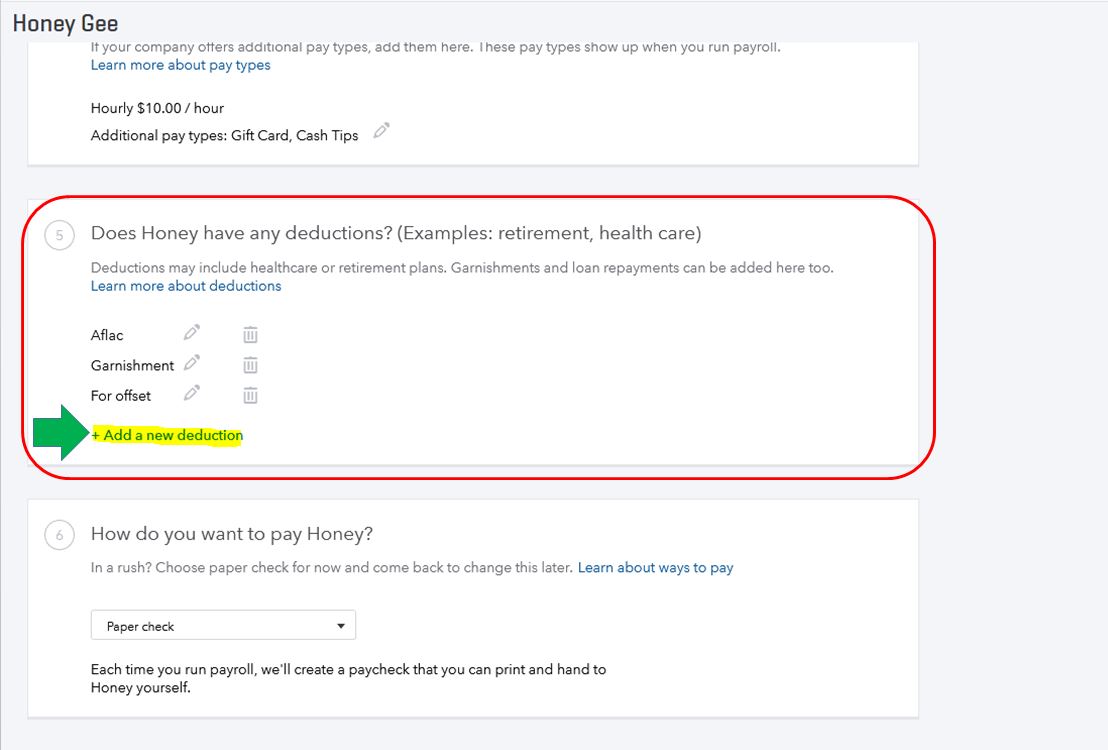Screen dimensions: 1108x750
Task: Edit the For offset deduction
Action: point(192,392)
